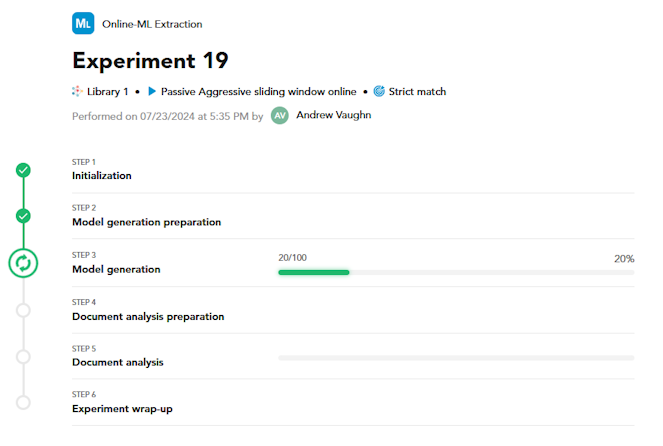This screenshot has width=663, height=446.
Task: Select the Initialization step row
Action: pos(101,176)
